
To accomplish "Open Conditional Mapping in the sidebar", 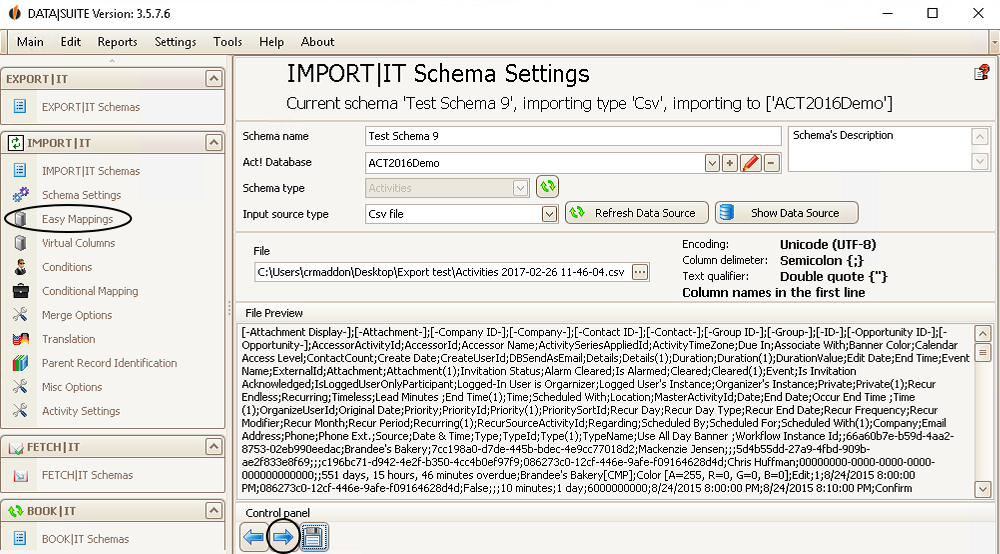I will [x=90, y=291].
